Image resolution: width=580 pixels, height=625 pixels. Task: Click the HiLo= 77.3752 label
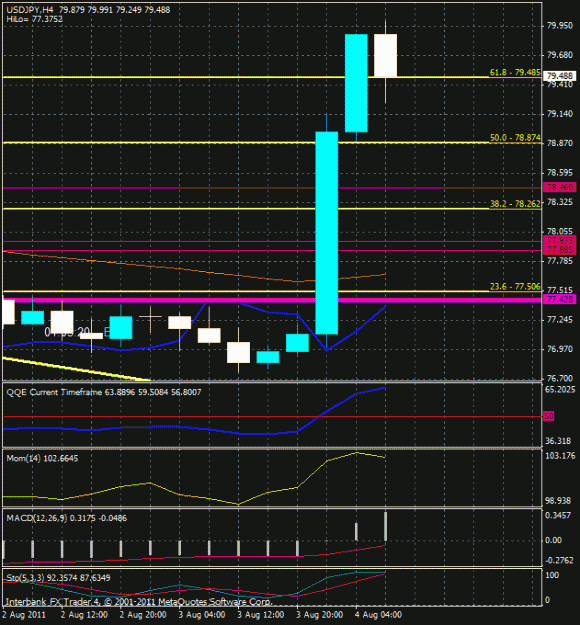[x=34, y=19]
